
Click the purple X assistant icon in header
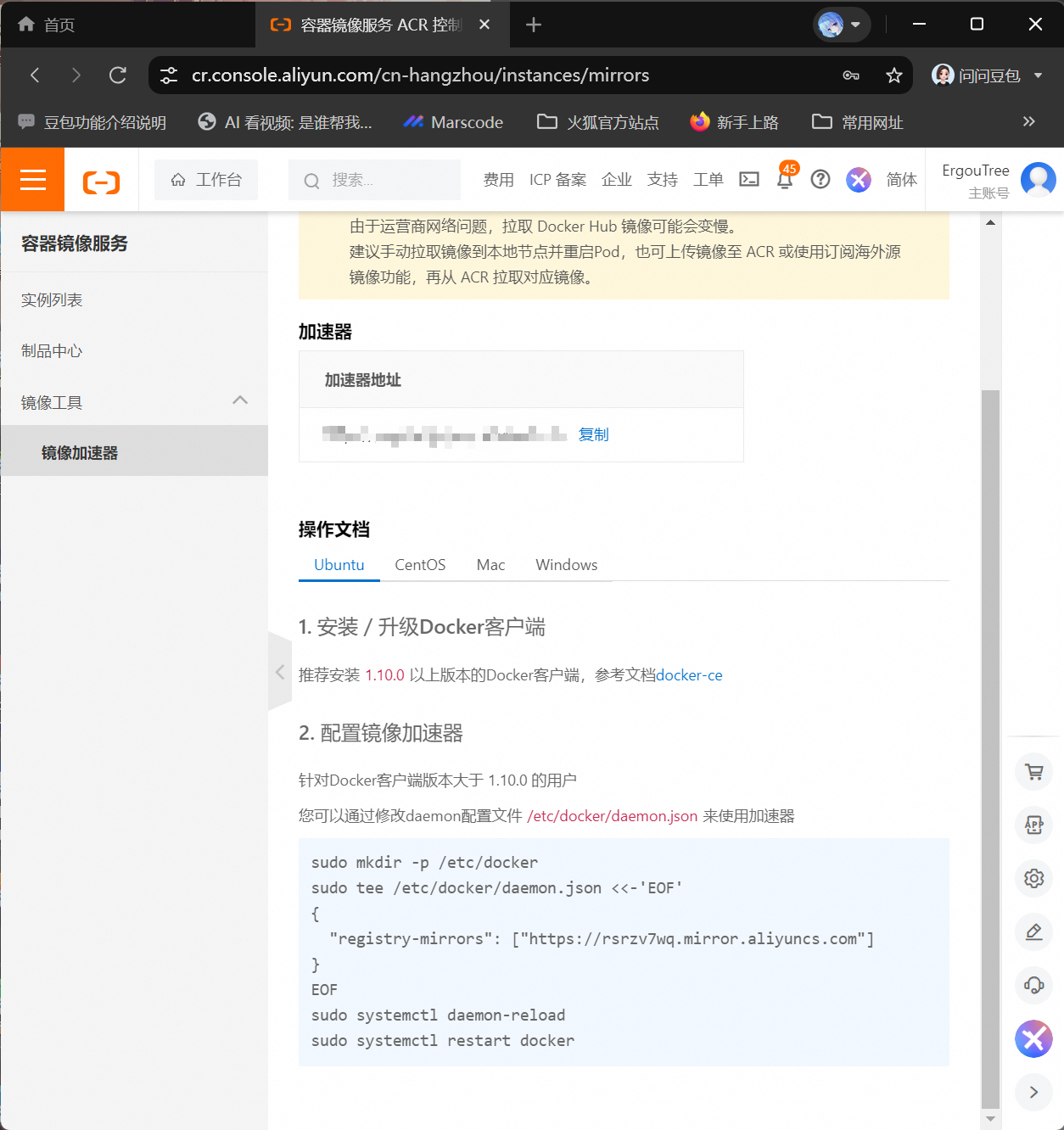tap(859, 180)
